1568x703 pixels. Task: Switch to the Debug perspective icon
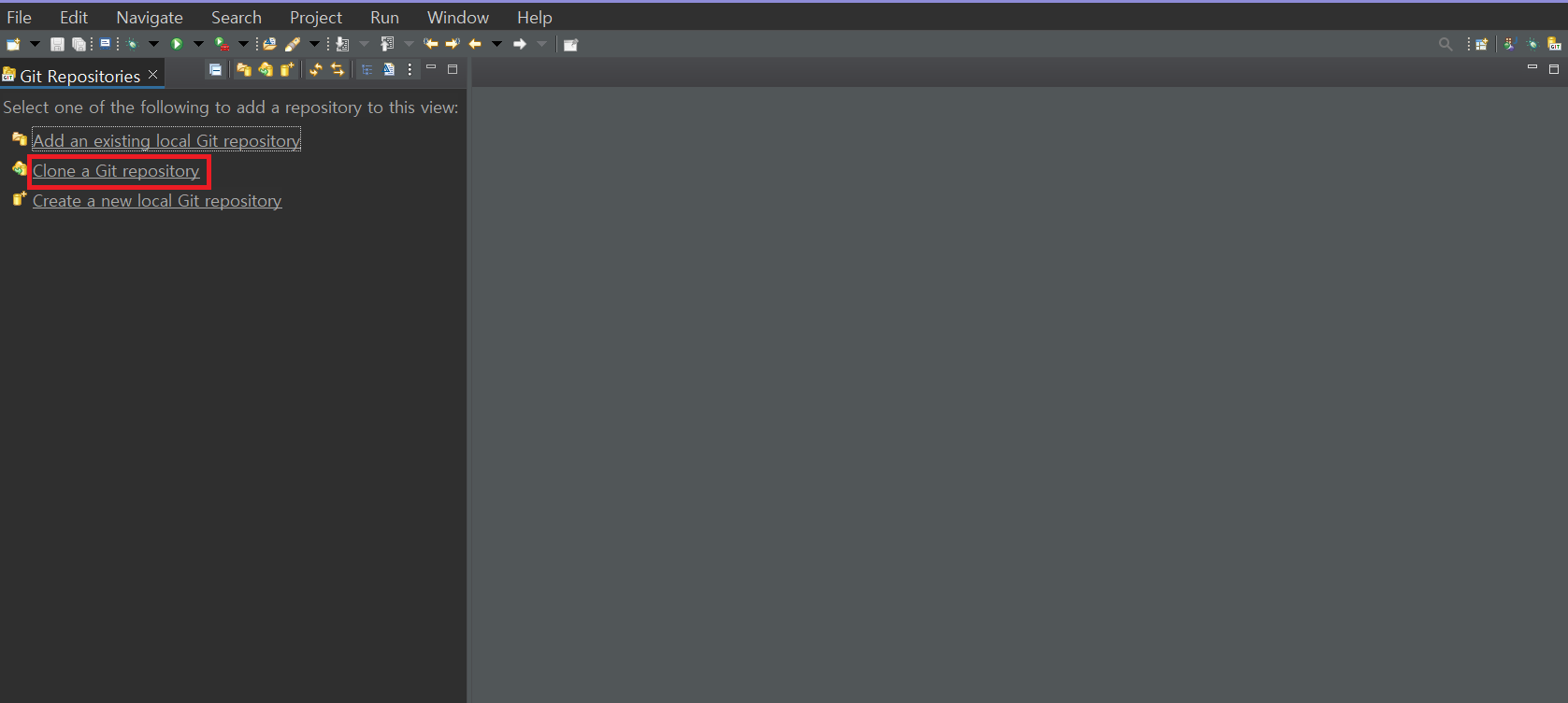click(1532, 44)
